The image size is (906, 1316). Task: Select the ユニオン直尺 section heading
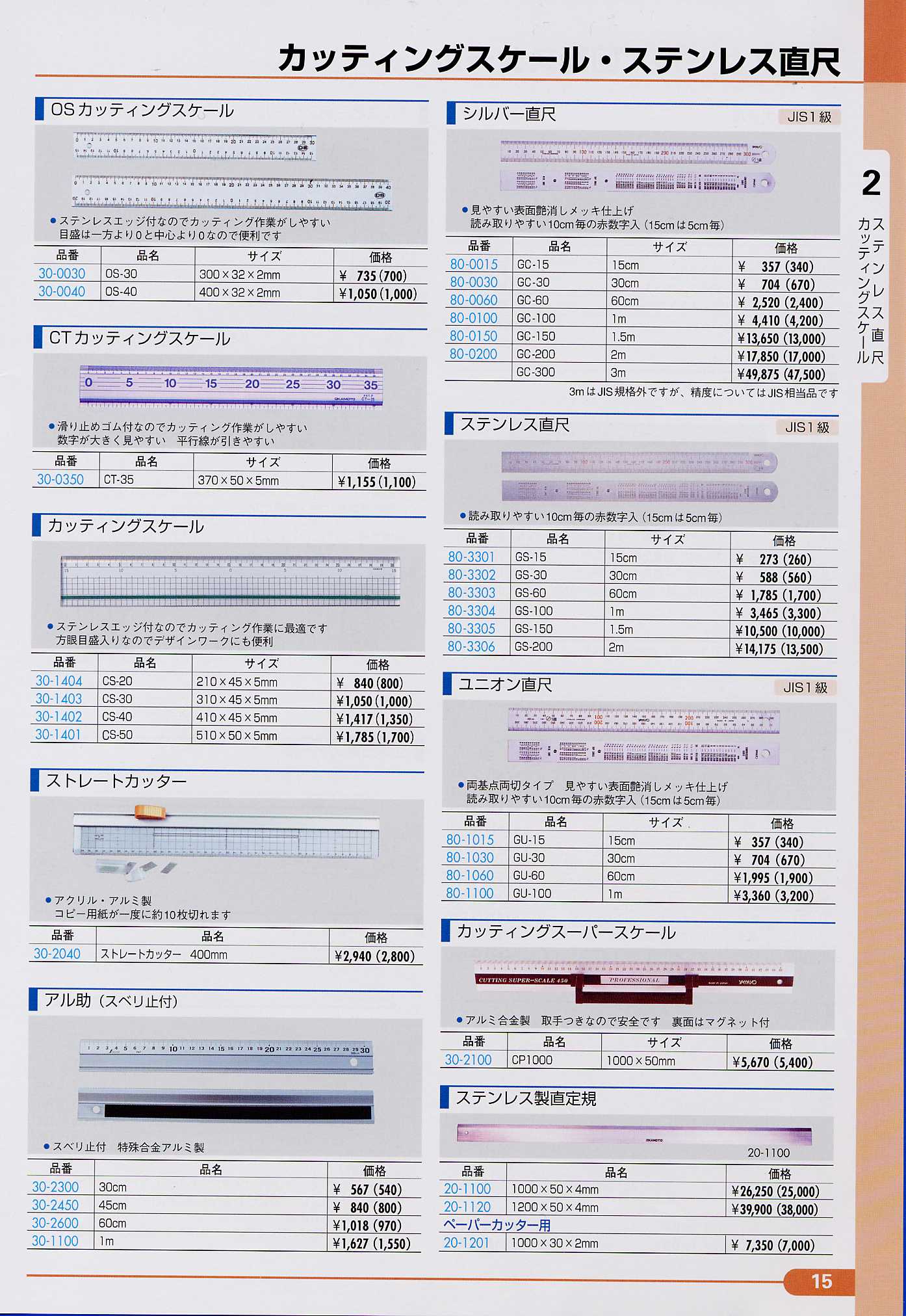506,685
